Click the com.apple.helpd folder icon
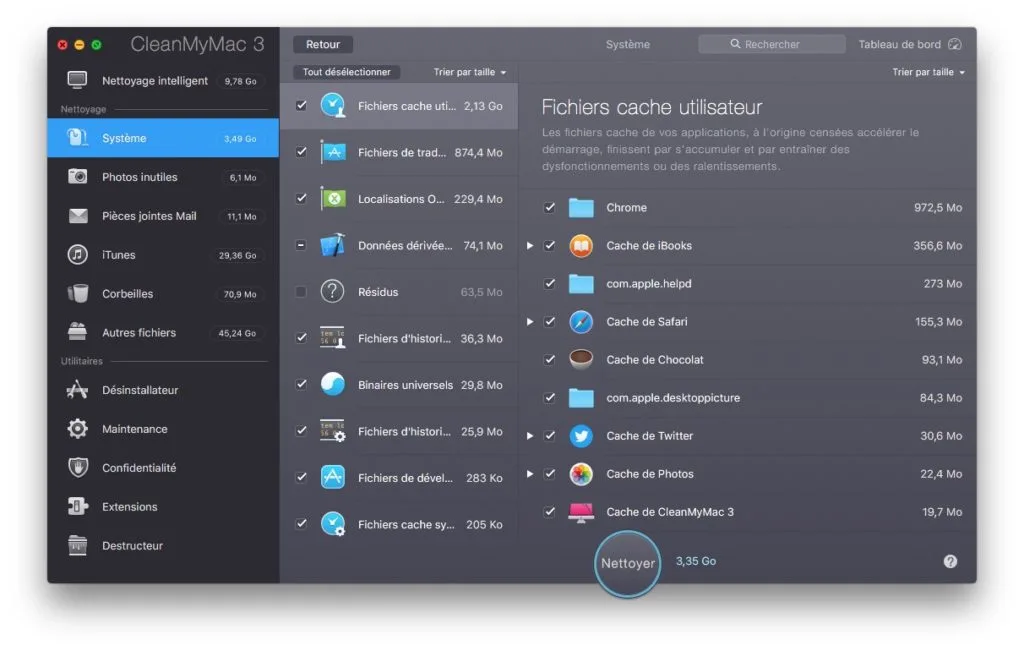 tap(581, 283)
